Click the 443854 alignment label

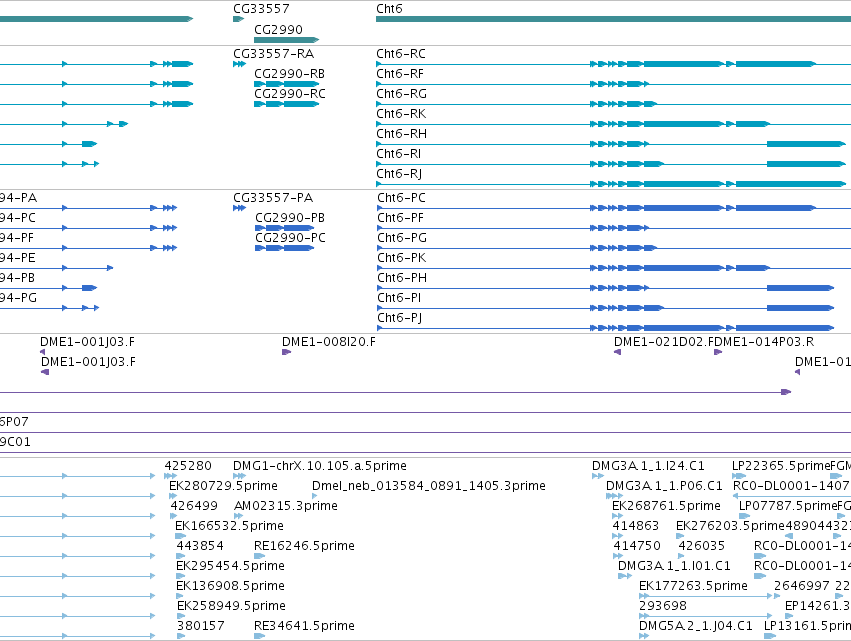200,545
